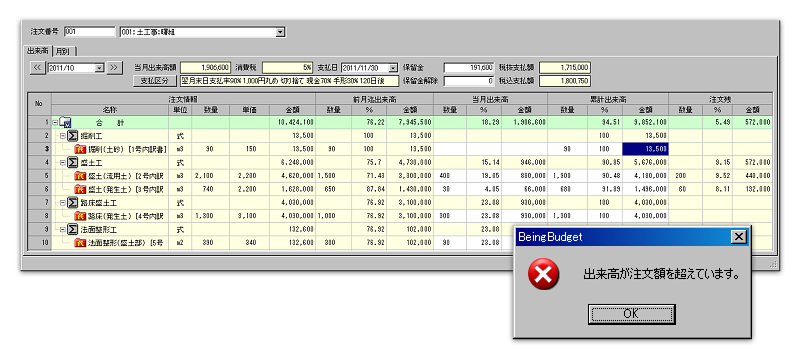Click the 保留金解除 field showing 0
Viewport: 800px width, 361px height.
coord(468,81)
